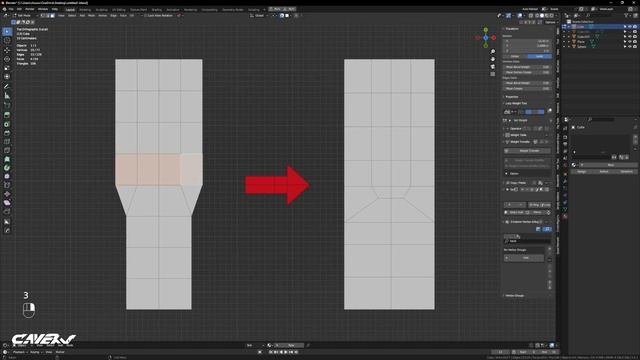Select the Loop Cut tool
This screenshot has height=360, width=640.
click(x=7, y=142)
